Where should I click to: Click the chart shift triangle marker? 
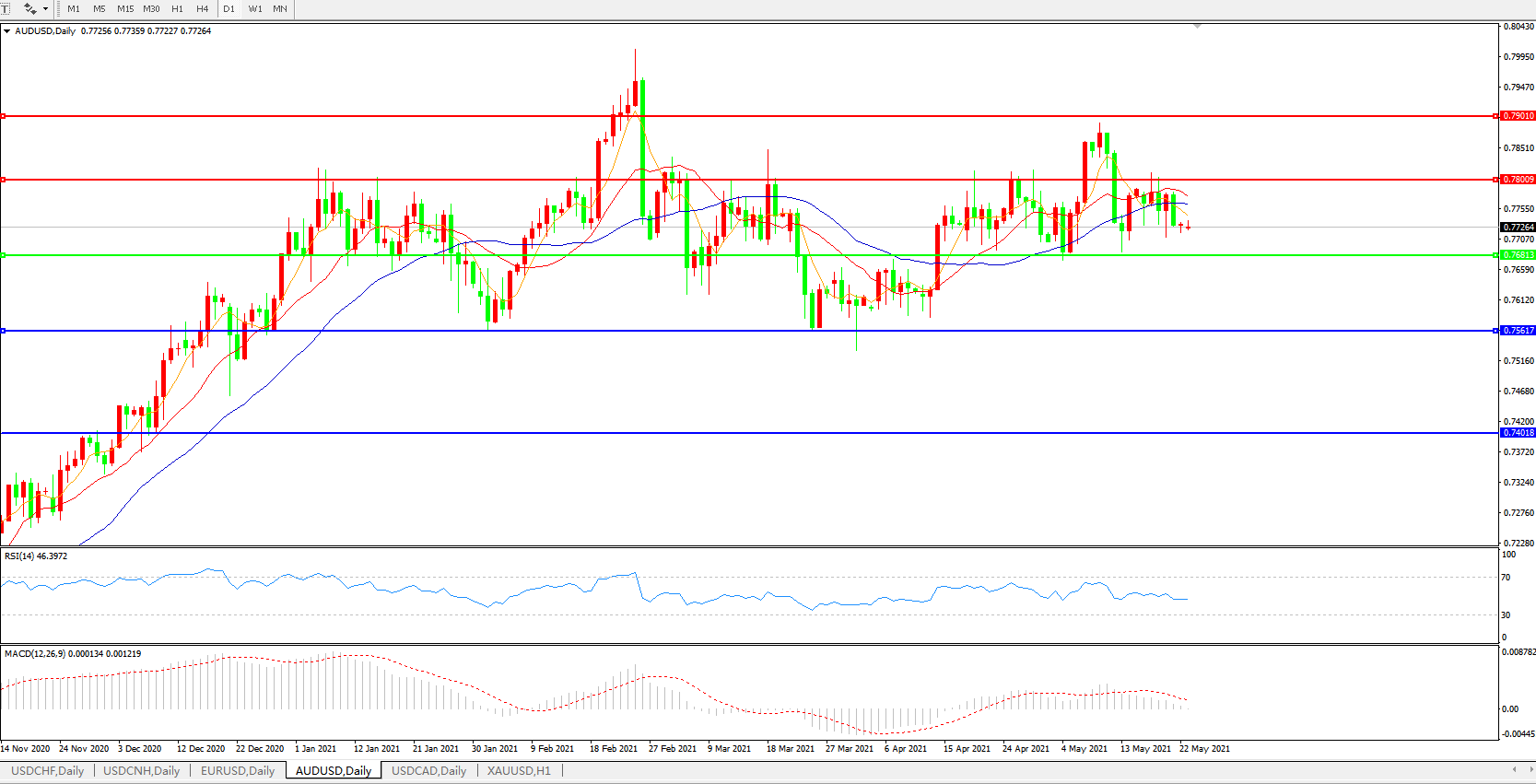[1197, 27]
